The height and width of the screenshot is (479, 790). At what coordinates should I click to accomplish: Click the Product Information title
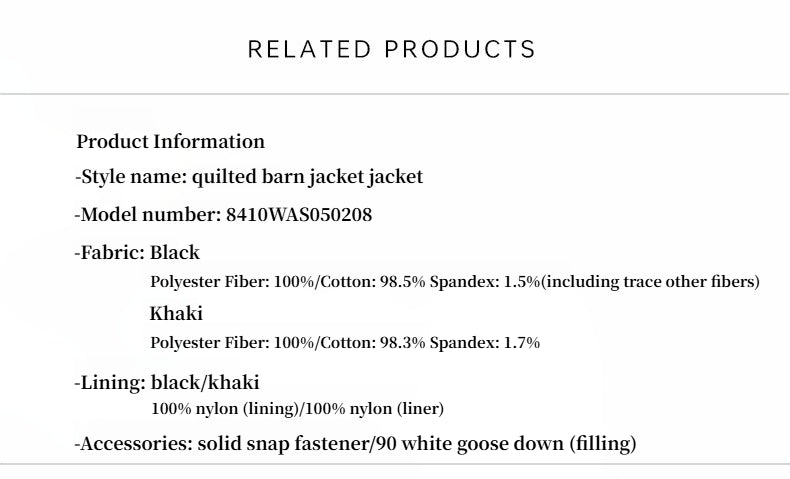(170, 141)
